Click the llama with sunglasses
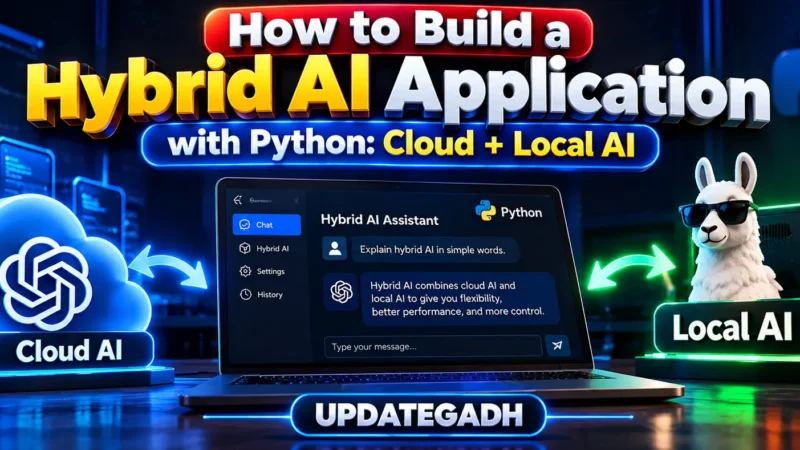This screenshot has width=800, height=450. [730, 230]
